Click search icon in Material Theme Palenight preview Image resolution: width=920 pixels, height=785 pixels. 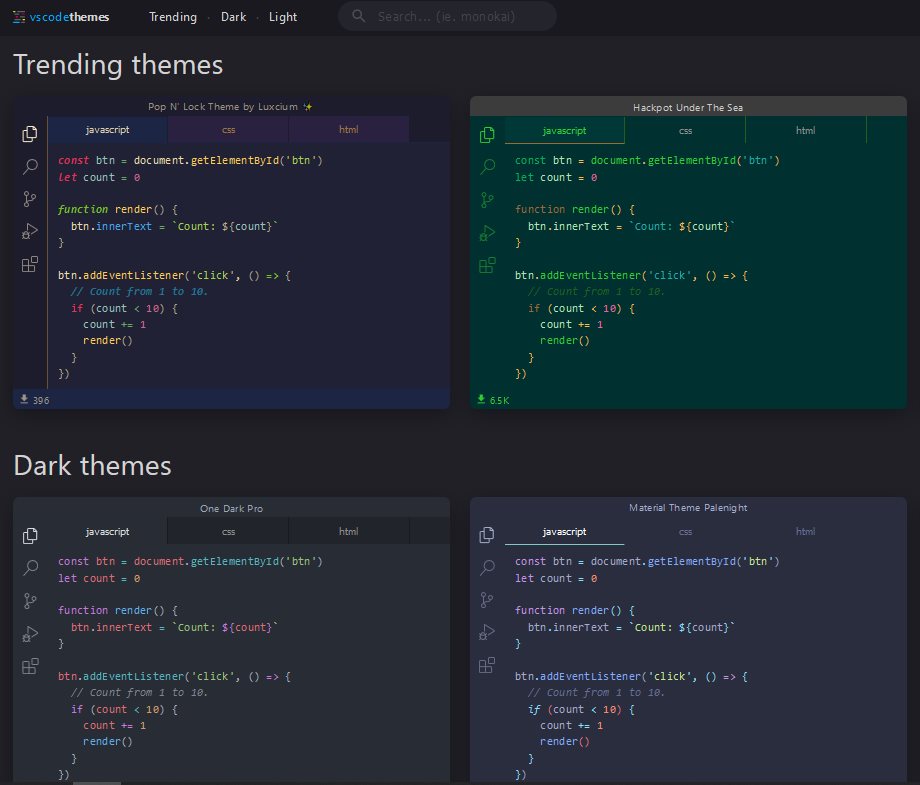tap(487, 568)
